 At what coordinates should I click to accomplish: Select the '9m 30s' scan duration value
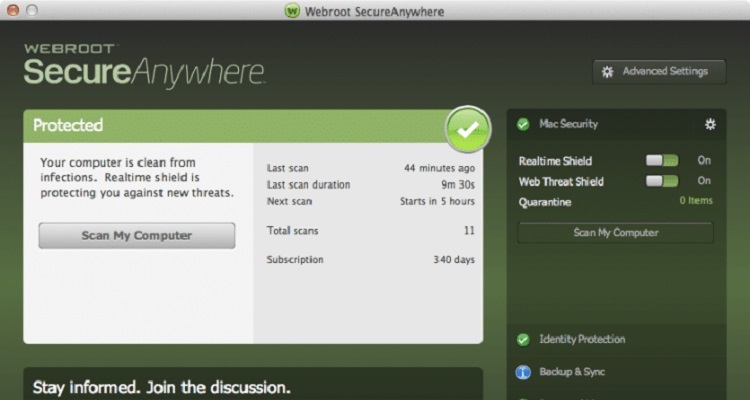(458, 185)
